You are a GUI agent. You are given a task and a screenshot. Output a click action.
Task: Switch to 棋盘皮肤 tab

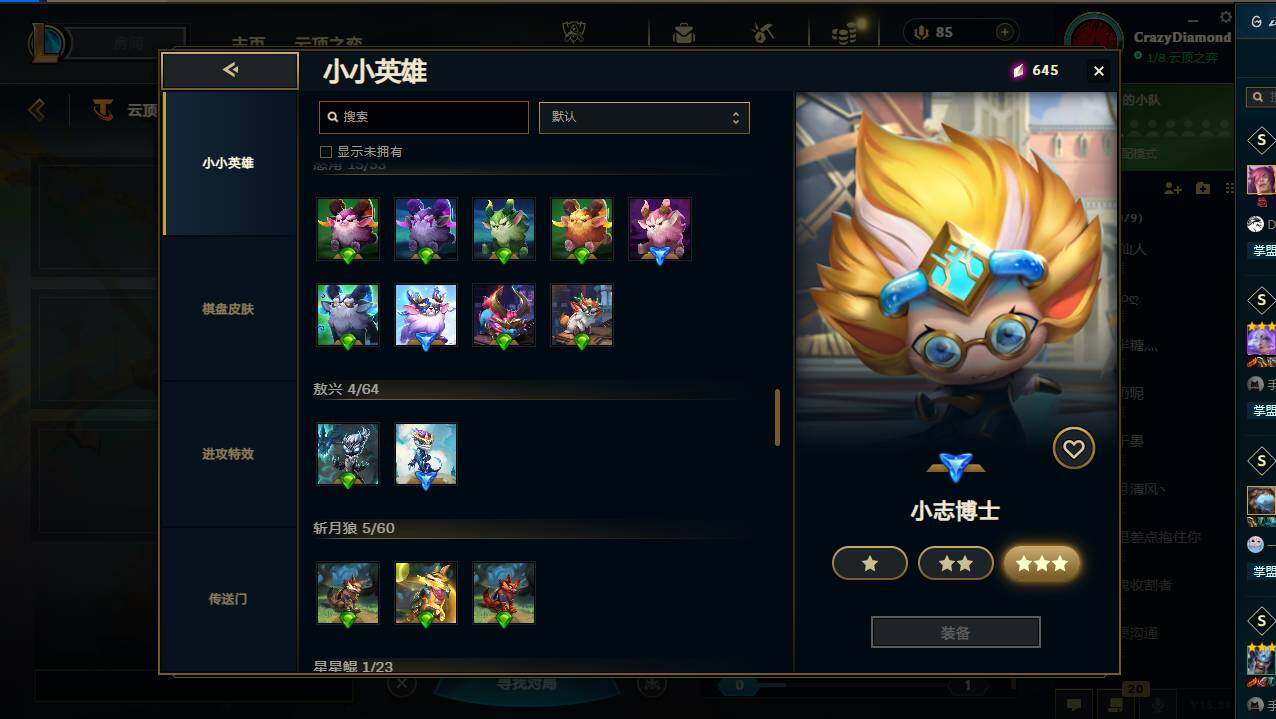pyautogui.click(x=230, y=309)
